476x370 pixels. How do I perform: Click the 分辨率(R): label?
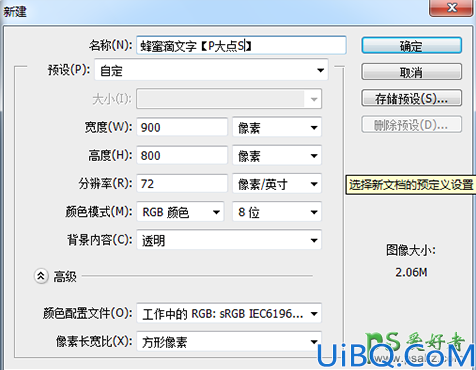coord(105,183)
